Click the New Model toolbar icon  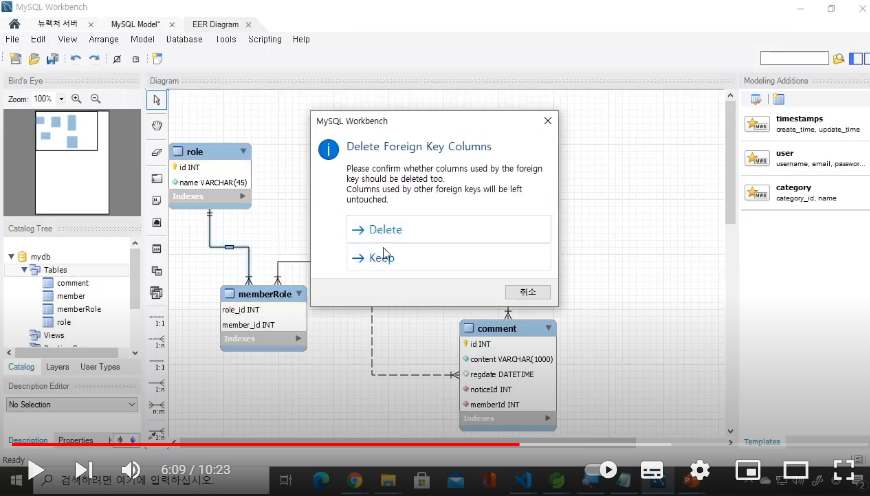[16, 59]
